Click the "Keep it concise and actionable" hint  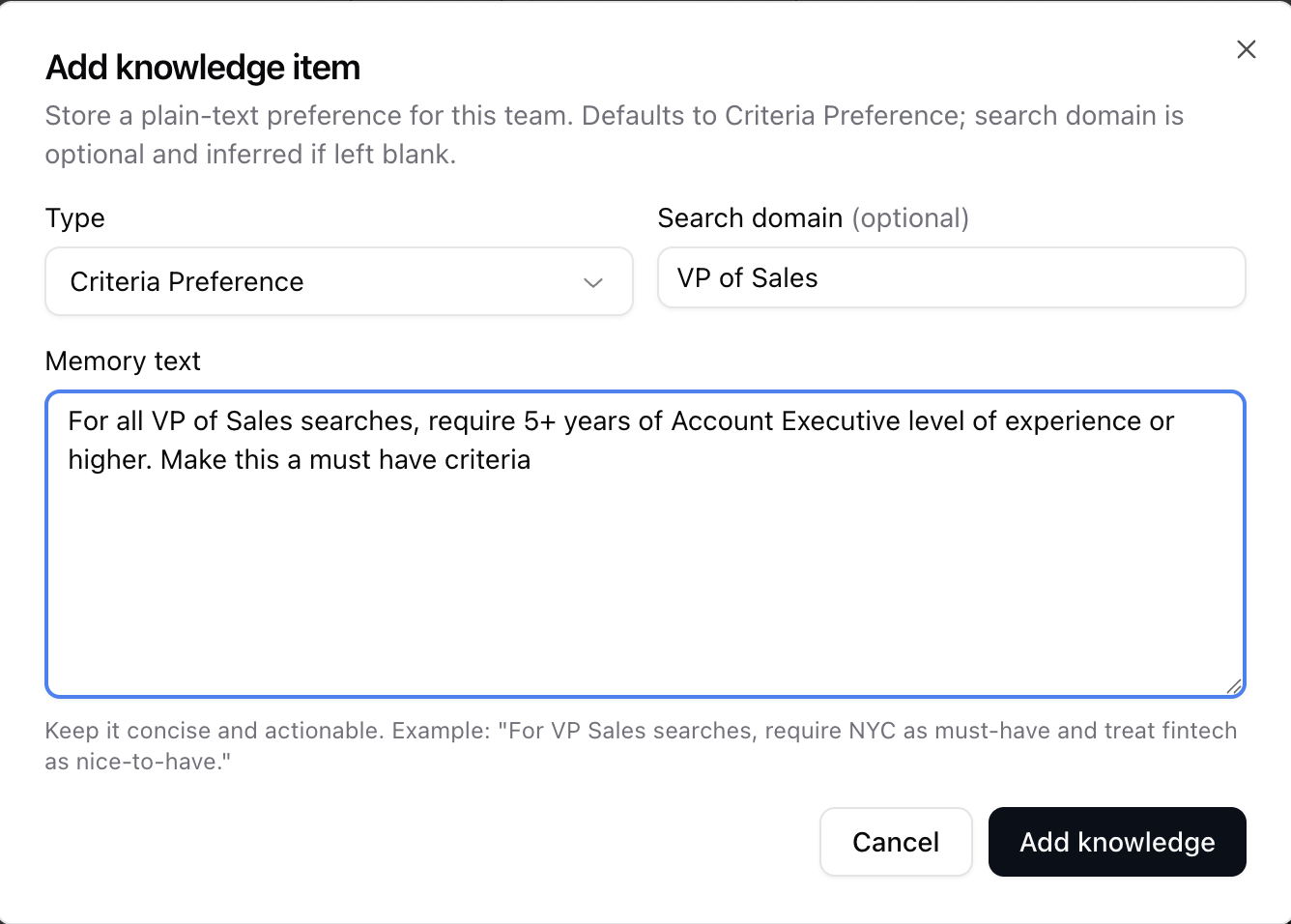pos(641,746)
